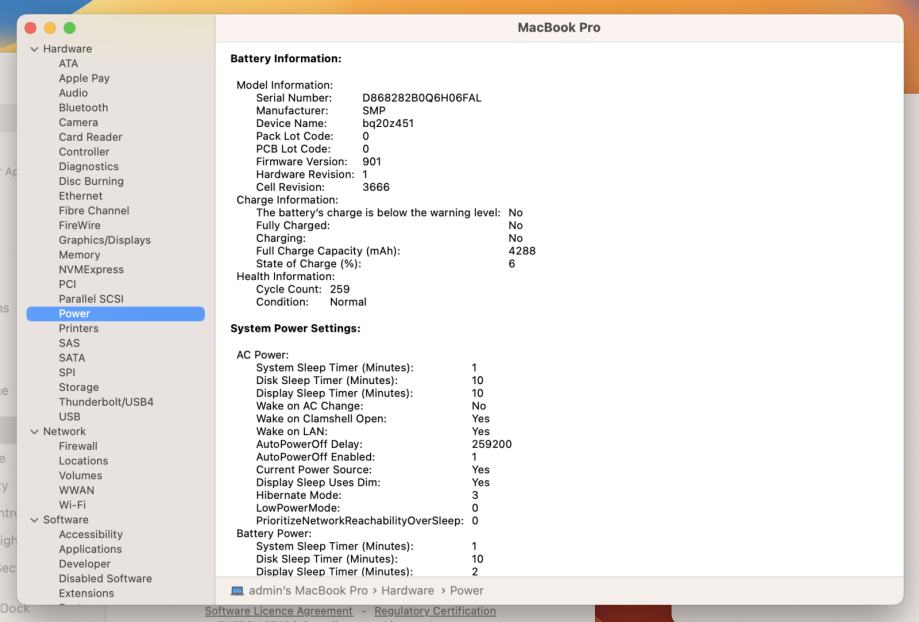The width and height of the screenshot is (919, 622).
Task: Select Locations under Network
Action: click(x=83, y=461)
